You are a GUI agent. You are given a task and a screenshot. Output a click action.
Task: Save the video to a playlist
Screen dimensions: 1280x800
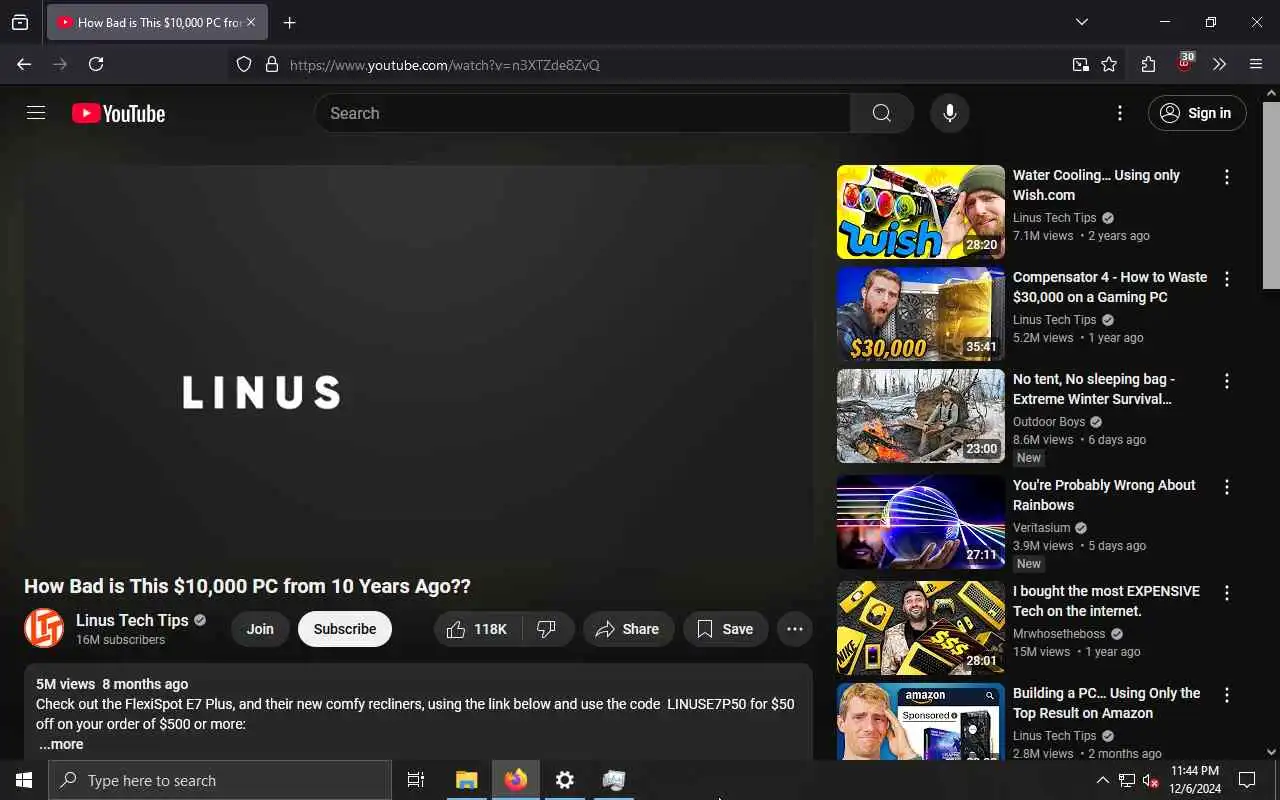[x=725, y=629]
